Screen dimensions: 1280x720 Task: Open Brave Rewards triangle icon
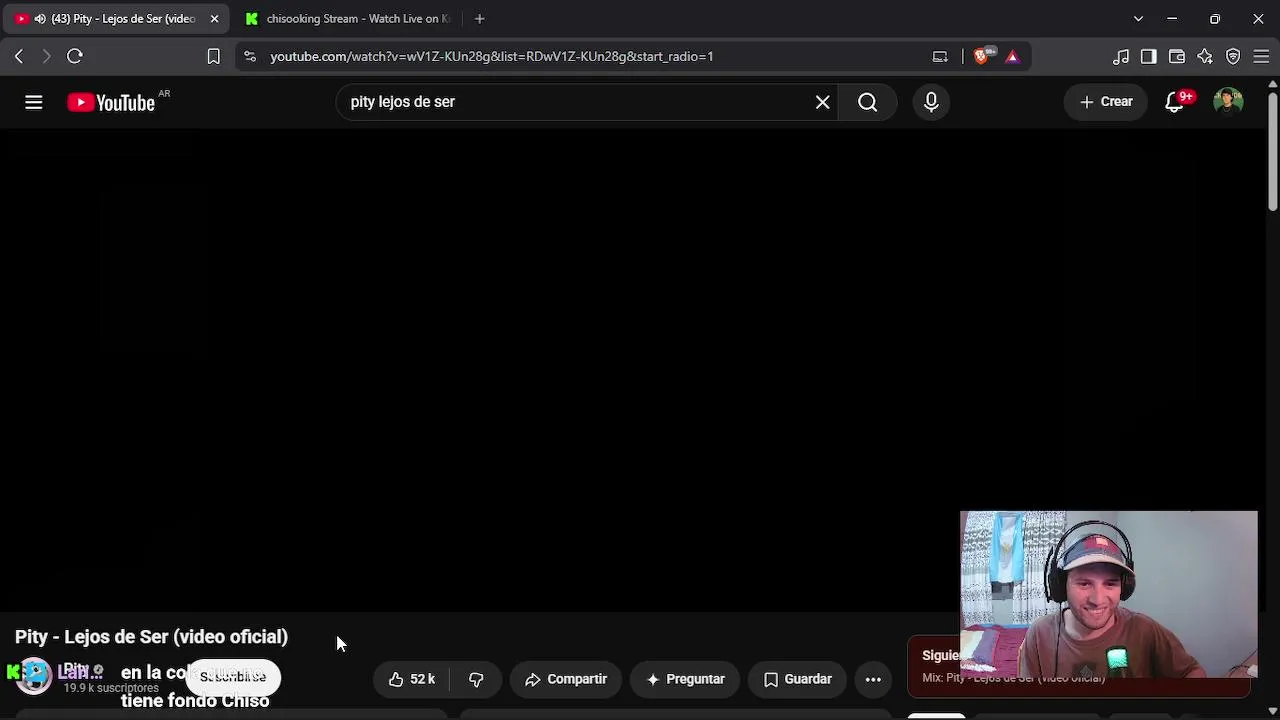(1012, 56)
